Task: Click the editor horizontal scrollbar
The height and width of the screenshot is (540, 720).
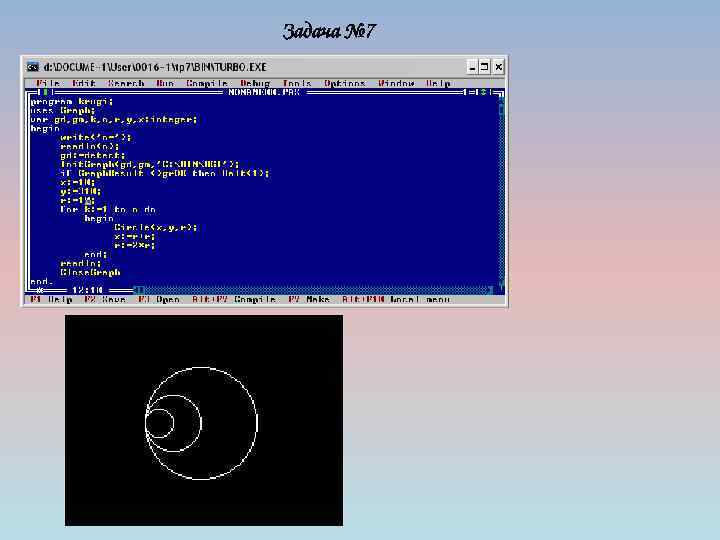Action: point(314,290)
